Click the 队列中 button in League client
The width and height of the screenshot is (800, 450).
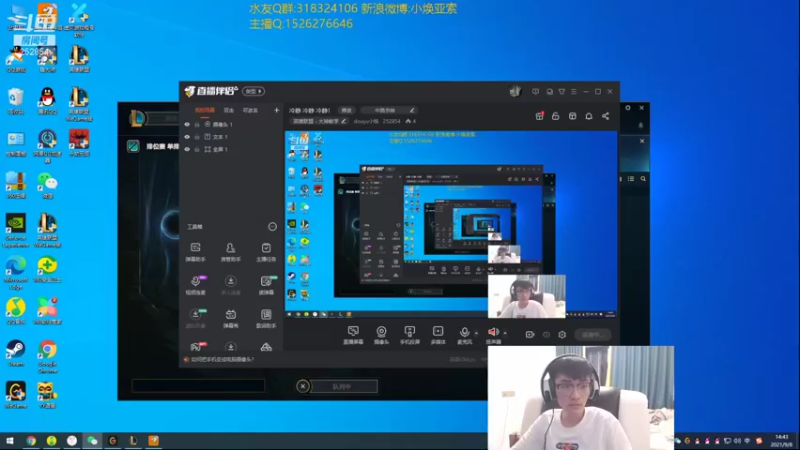pyautogui.click(x=344, y=386)
